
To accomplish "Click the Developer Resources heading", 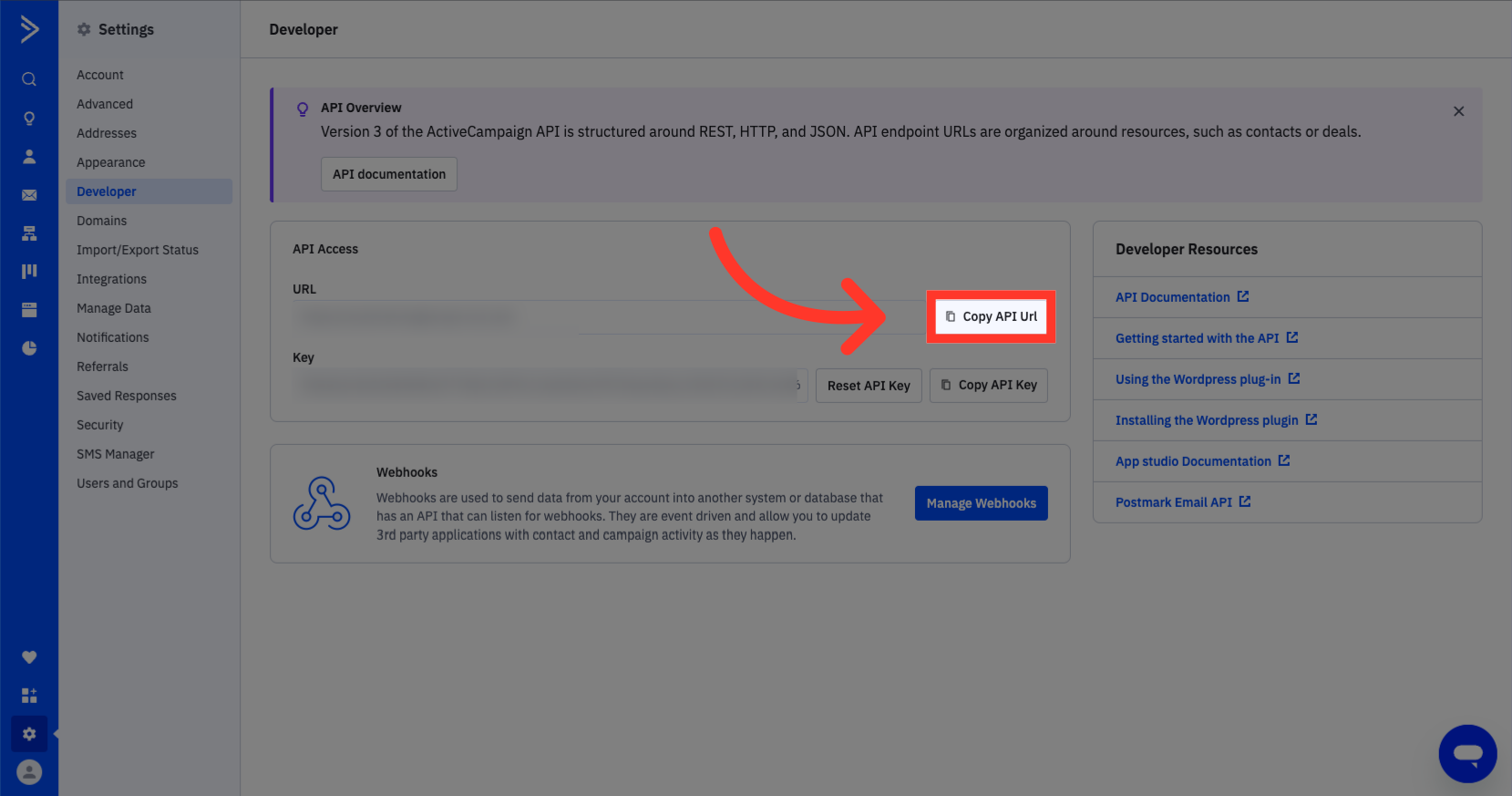I will (1187, 249).
